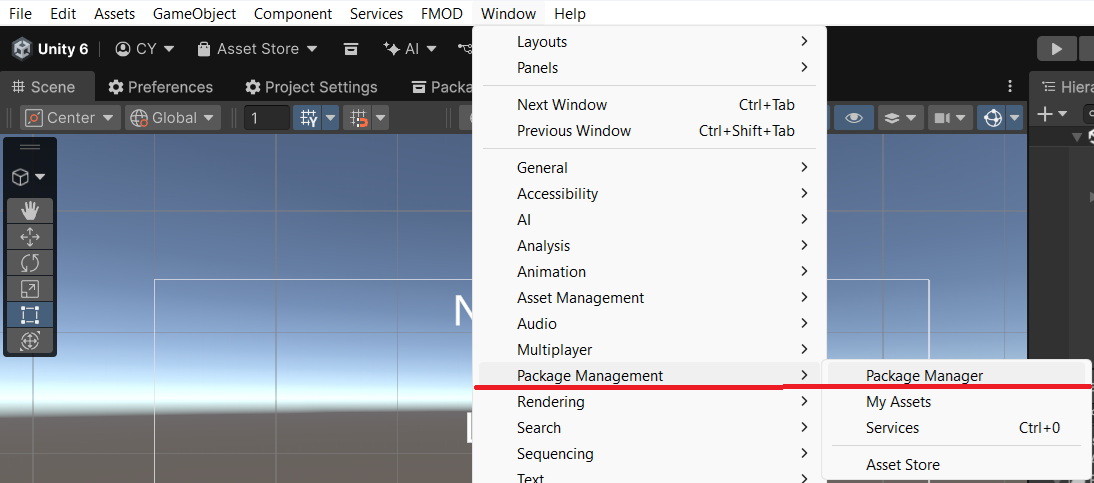1094x483 pixels.
Task: Open the Hierarchy add dropdown arrow
Action: [x=1062, y=114]
